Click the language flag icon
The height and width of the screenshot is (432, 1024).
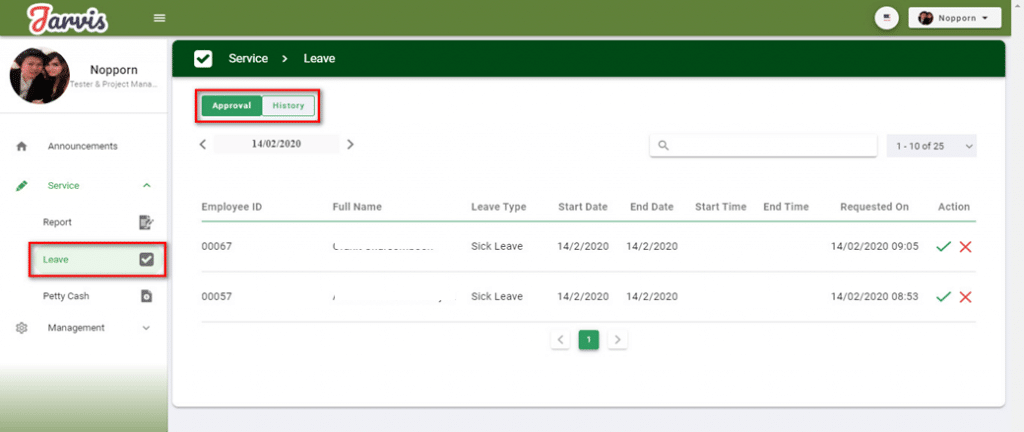point(885,18)
